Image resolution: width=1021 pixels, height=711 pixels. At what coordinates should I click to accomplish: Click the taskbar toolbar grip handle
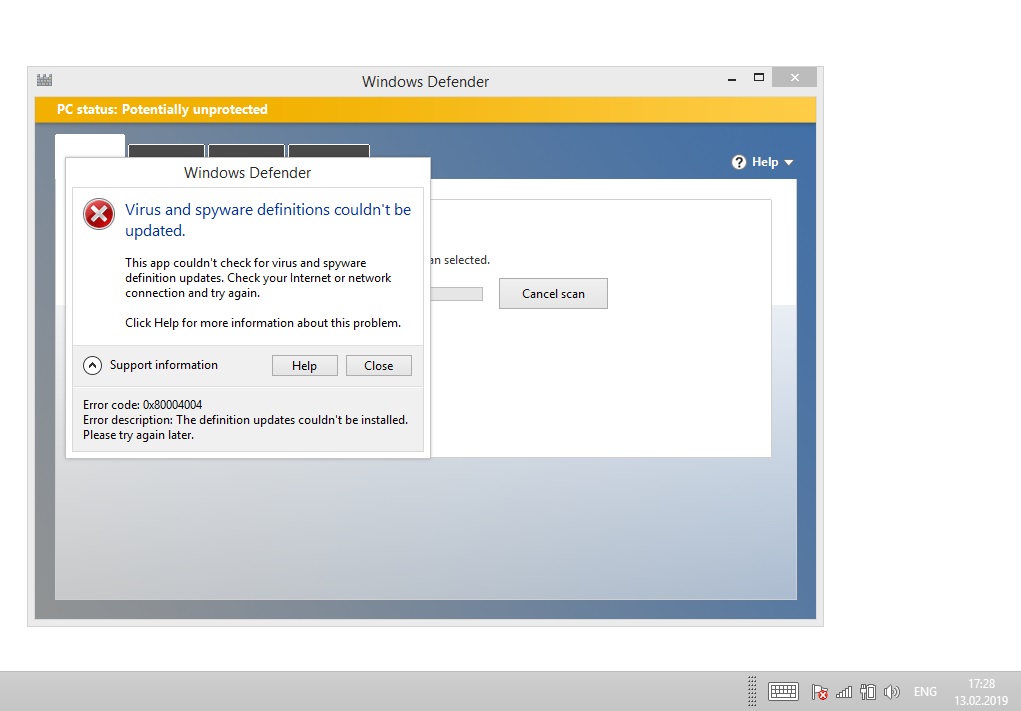752,691
